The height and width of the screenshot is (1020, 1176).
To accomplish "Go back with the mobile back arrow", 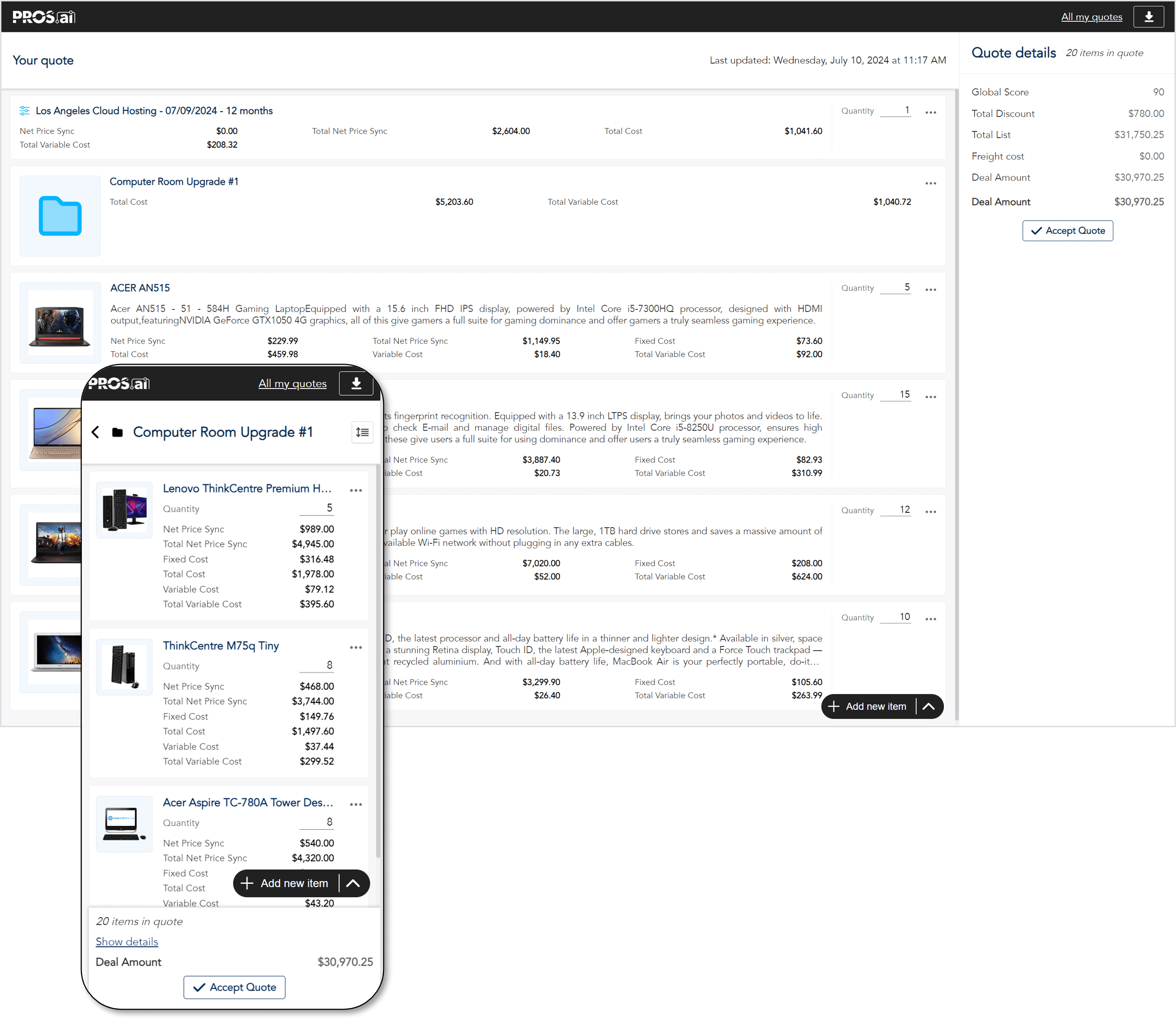I will click(96, 432).
